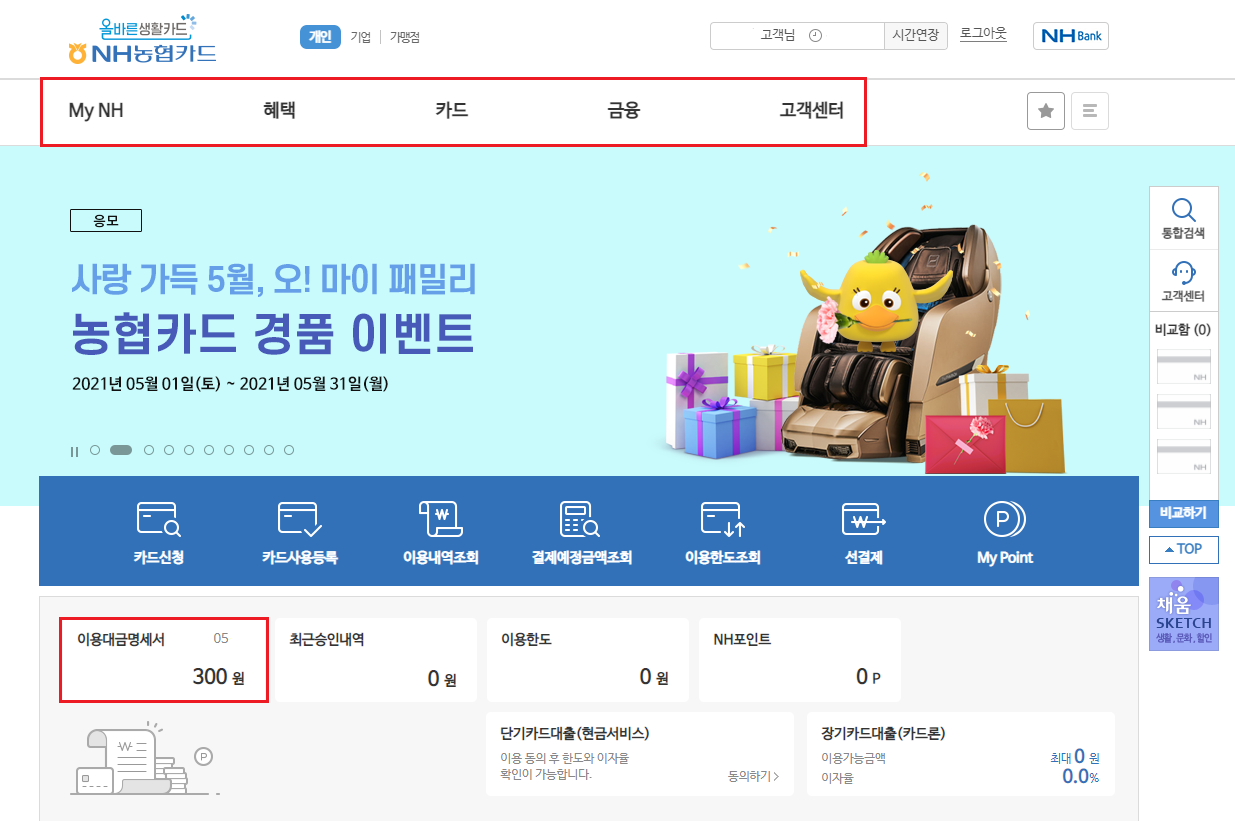
Task: Click the favorites star icon
Action: tap(1046, 111)
